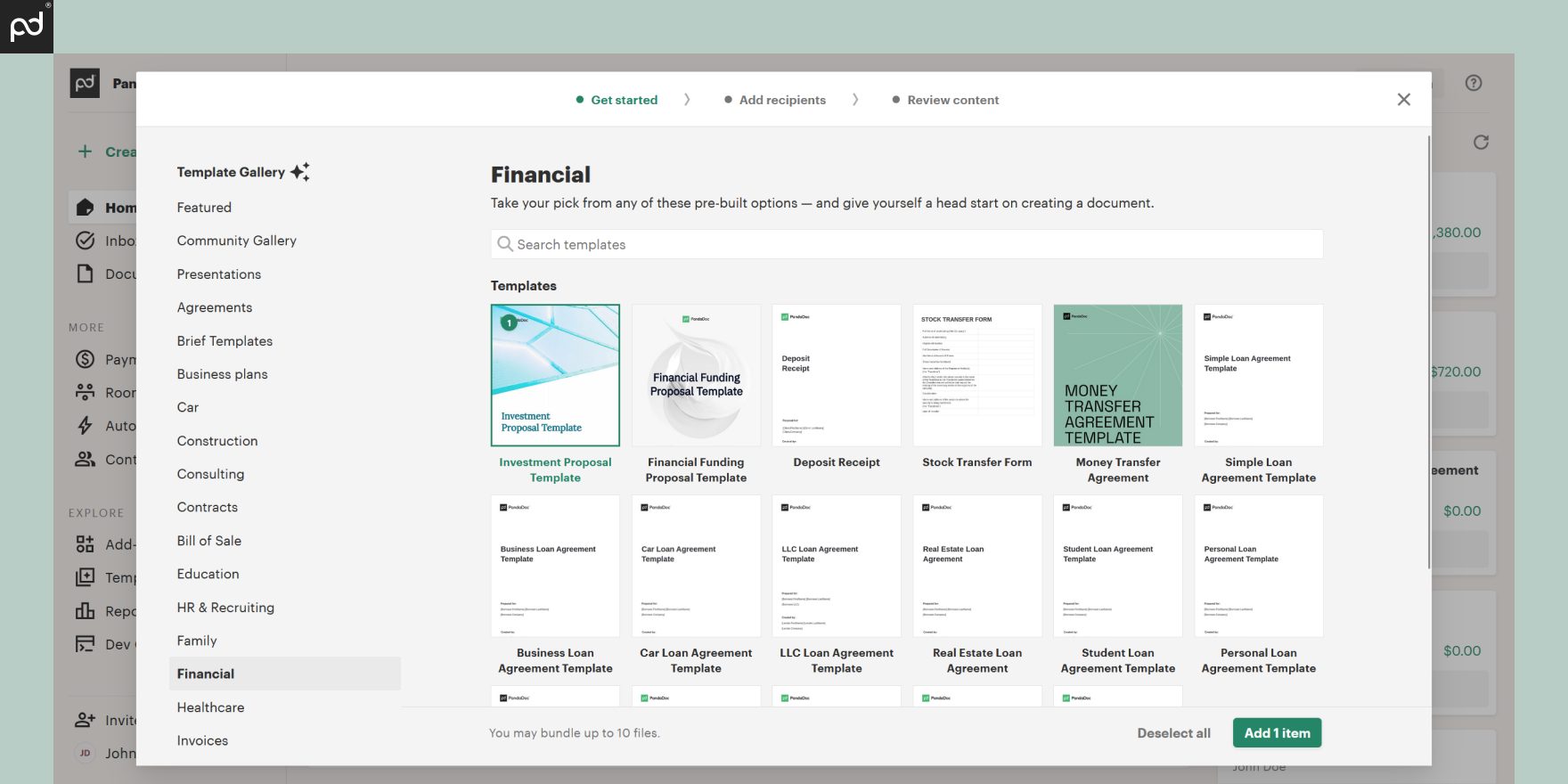Click the refresh icon in the background panel

click(x=1481, y=143)
